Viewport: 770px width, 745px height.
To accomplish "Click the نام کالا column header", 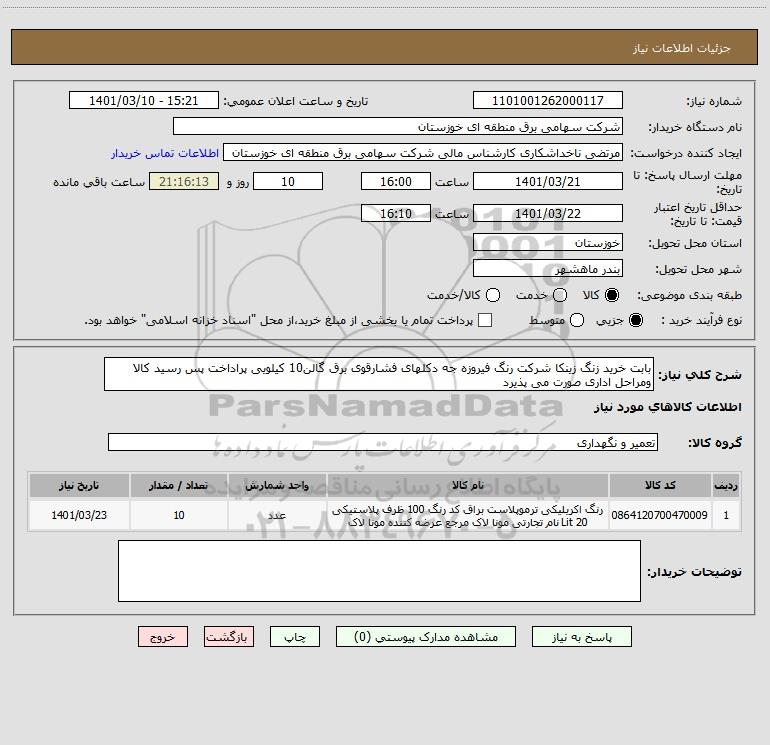I will click(x=468, y=485).
